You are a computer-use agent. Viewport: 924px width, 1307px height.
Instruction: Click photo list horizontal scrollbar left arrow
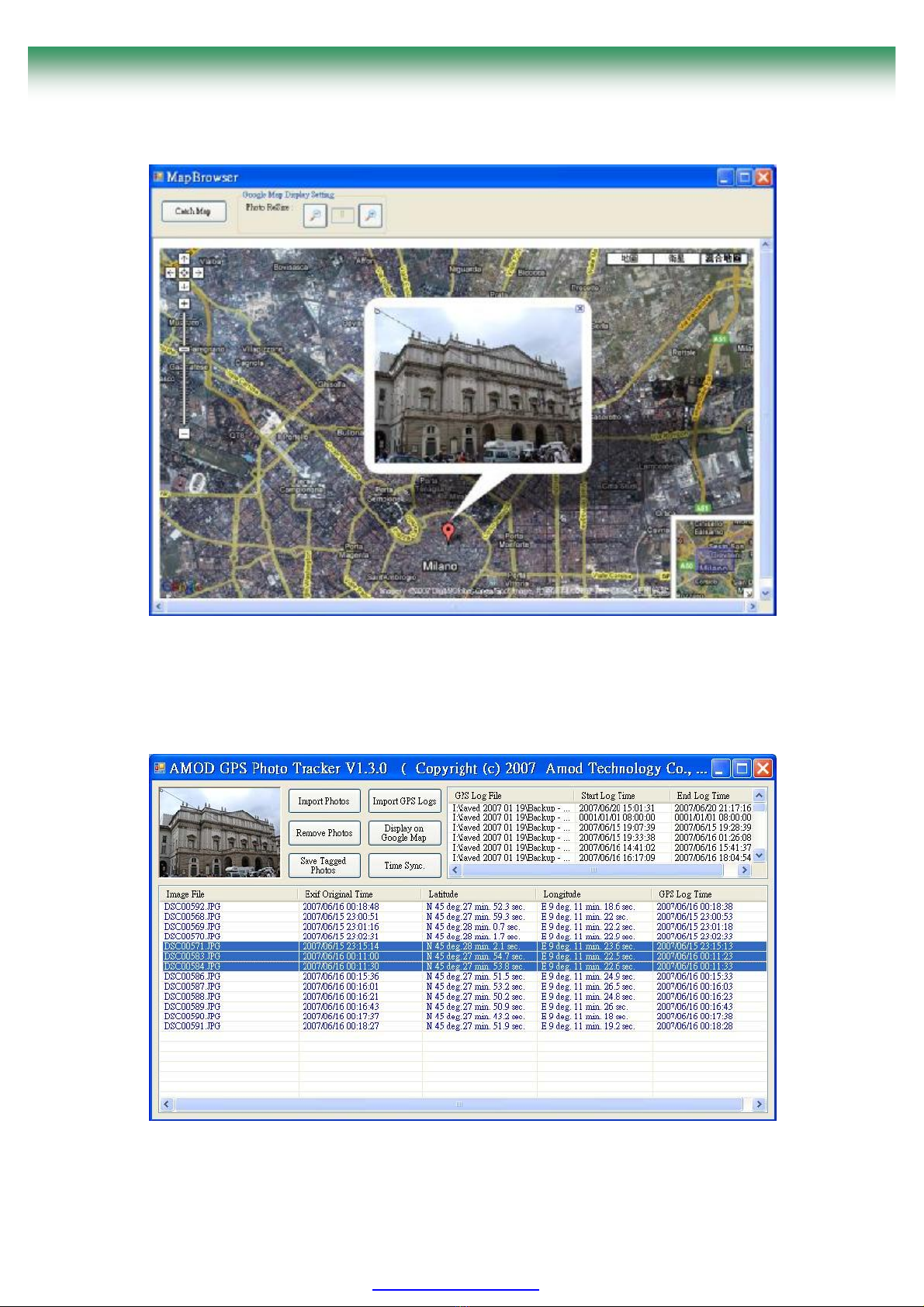tap(167, 1105)
